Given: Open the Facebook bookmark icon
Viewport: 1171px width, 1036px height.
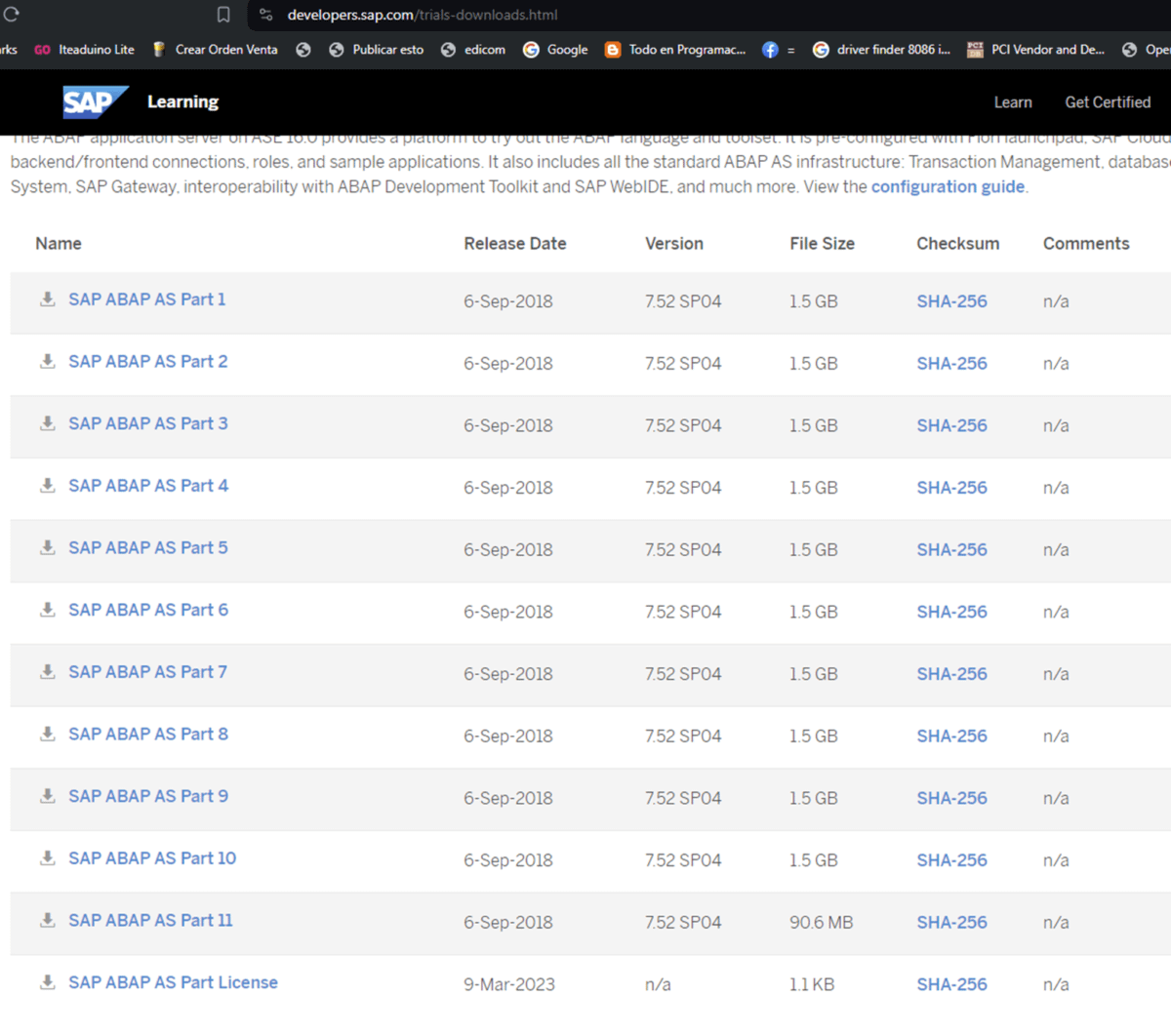Looking at the screenshot, I should 770,50.
